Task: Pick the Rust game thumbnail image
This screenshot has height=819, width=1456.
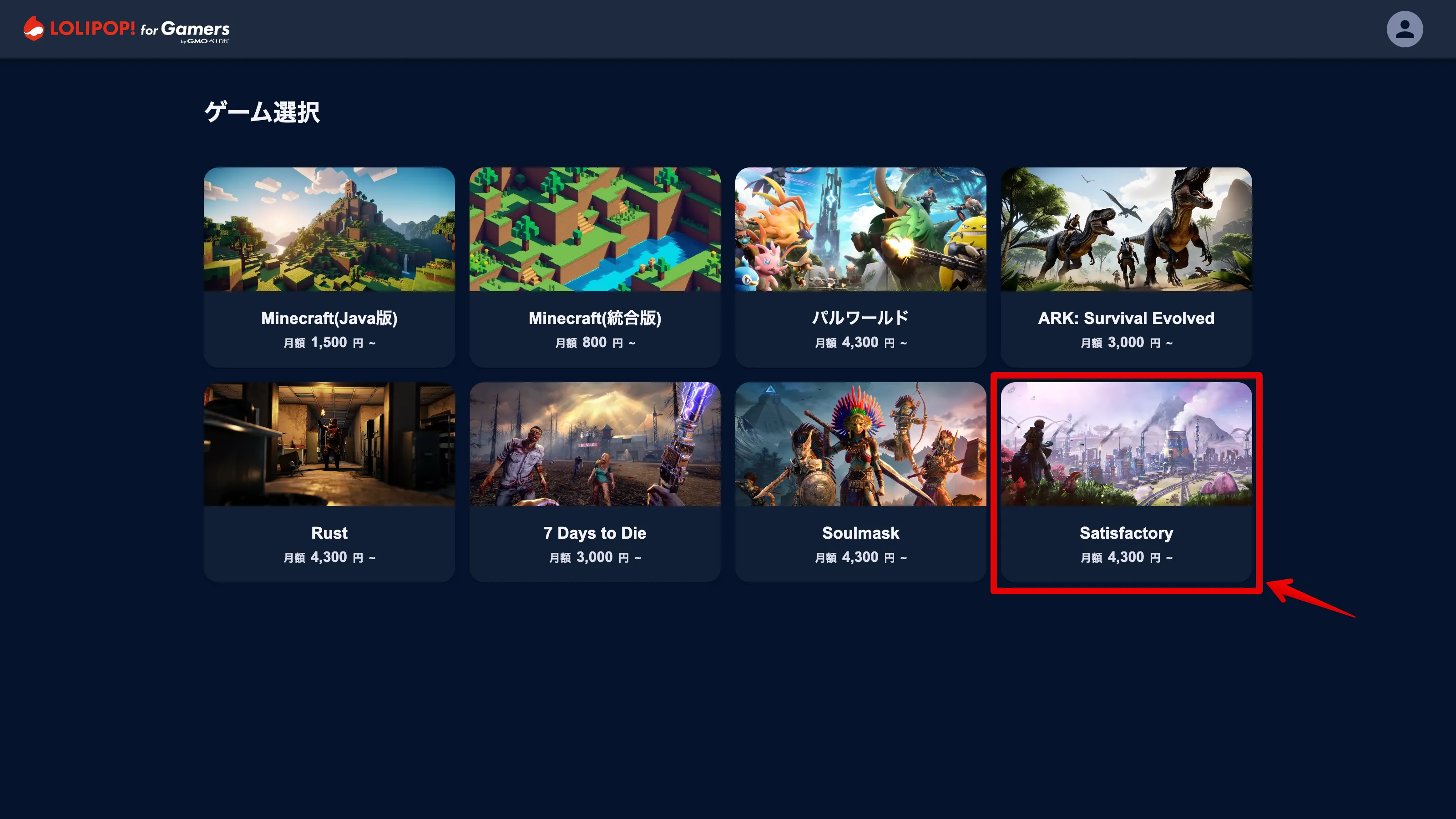Action: point(329,444)
